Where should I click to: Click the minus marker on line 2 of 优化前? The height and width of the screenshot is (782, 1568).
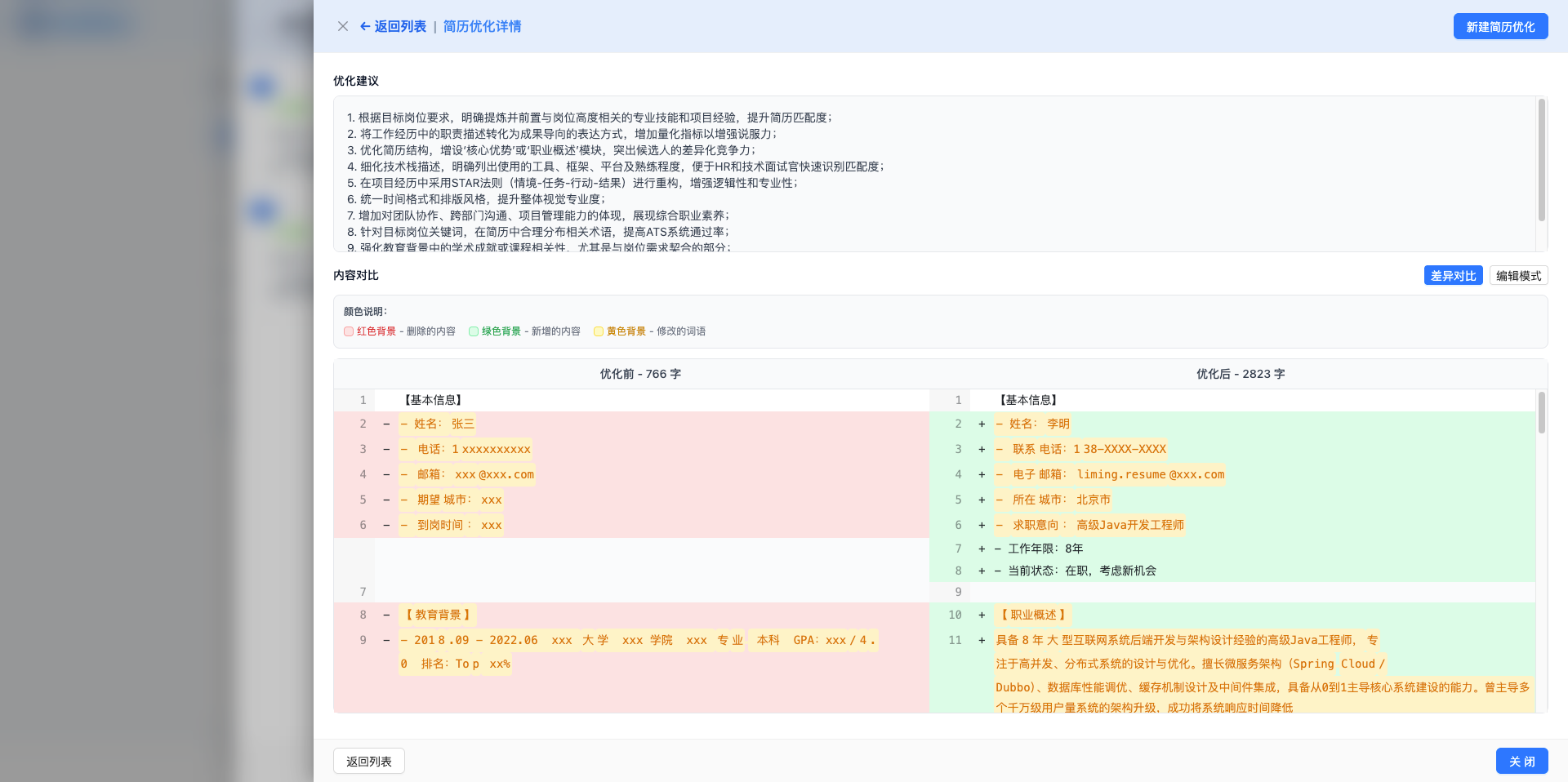[x=385, y=424]
